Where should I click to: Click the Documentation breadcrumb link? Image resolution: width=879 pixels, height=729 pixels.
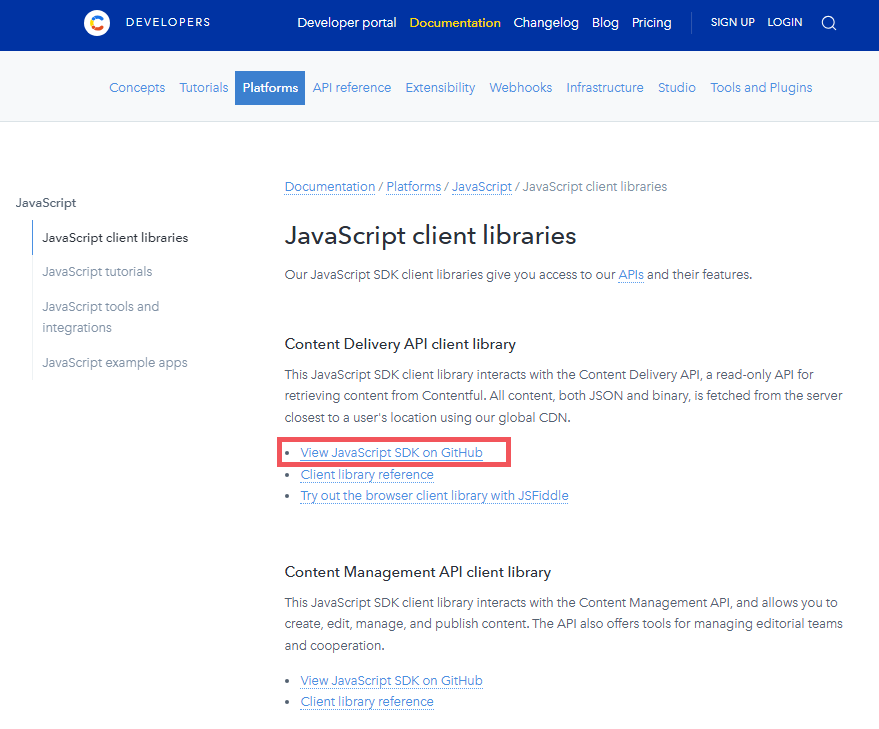[330, 187]
